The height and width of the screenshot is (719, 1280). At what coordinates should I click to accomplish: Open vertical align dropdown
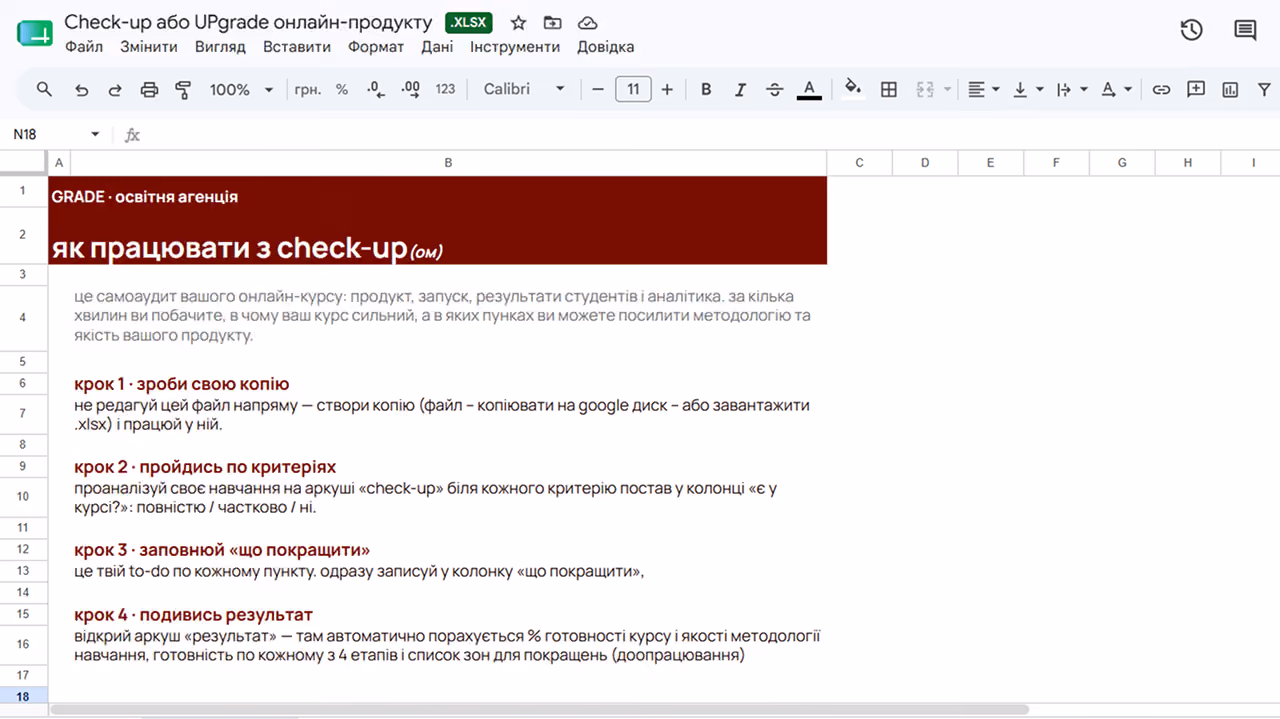coord(1028,89)
